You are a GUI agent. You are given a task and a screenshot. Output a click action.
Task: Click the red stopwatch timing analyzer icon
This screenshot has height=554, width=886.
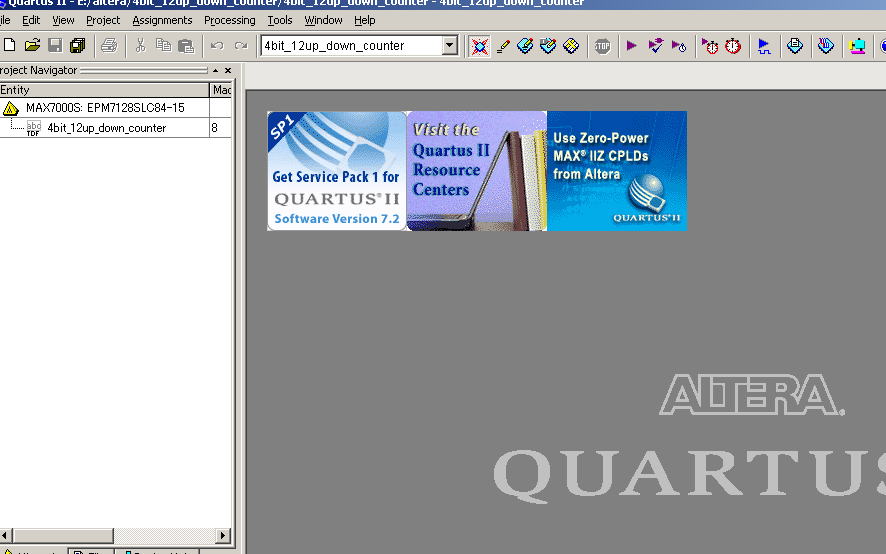click(x=733, y=46)
